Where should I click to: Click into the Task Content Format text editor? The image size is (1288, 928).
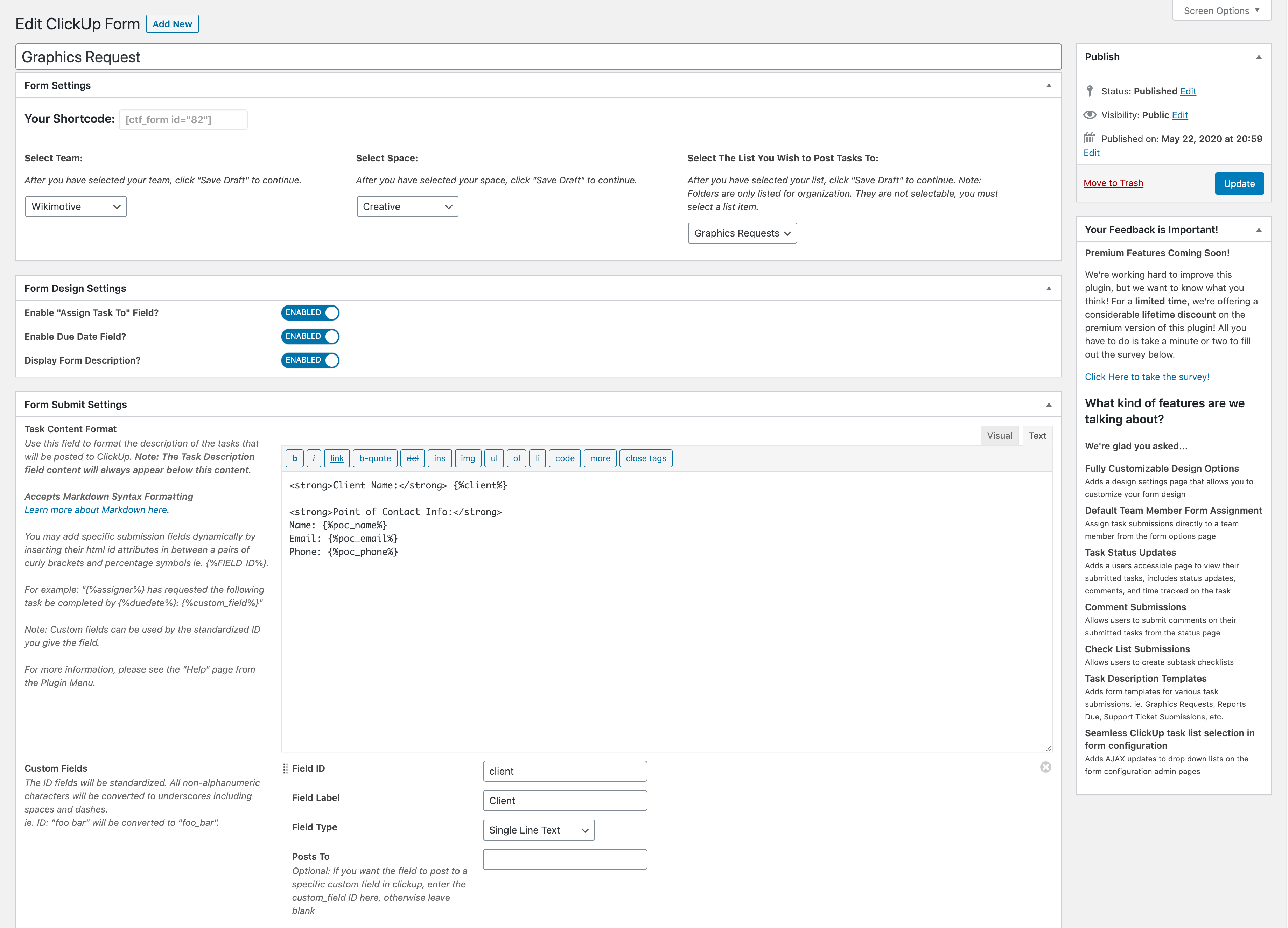[667, 612]
